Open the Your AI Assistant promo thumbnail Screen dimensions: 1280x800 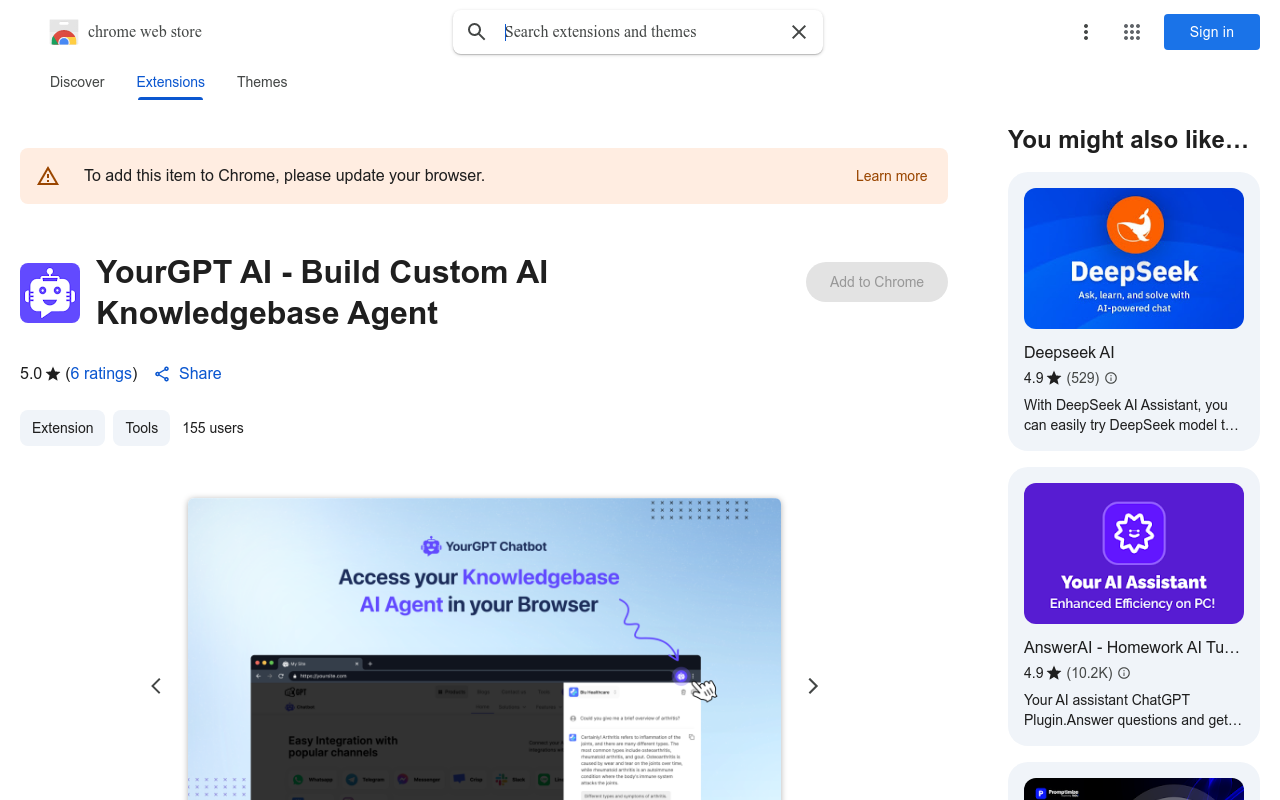click(1134, 553)
